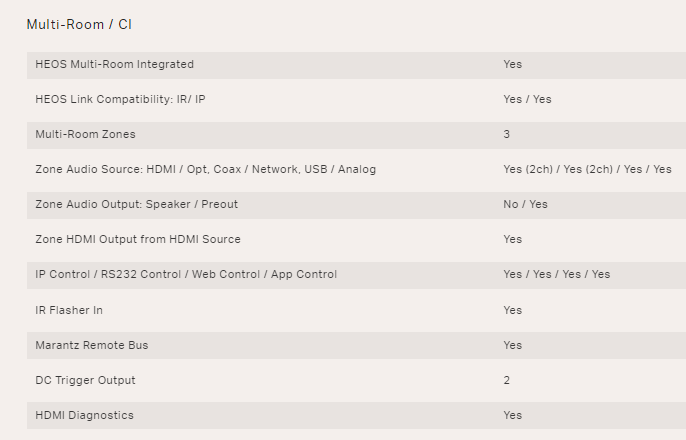Select the IP Control / RS232 Control row label
The width and height of the screenshot is (686, 440).
click(186, 274)
